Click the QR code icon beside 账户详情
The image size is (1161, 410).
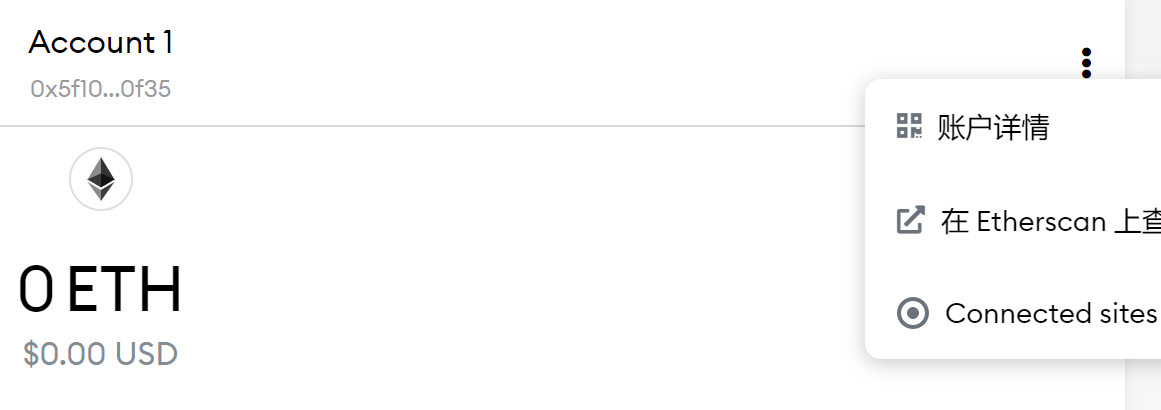tap(909, 126)
